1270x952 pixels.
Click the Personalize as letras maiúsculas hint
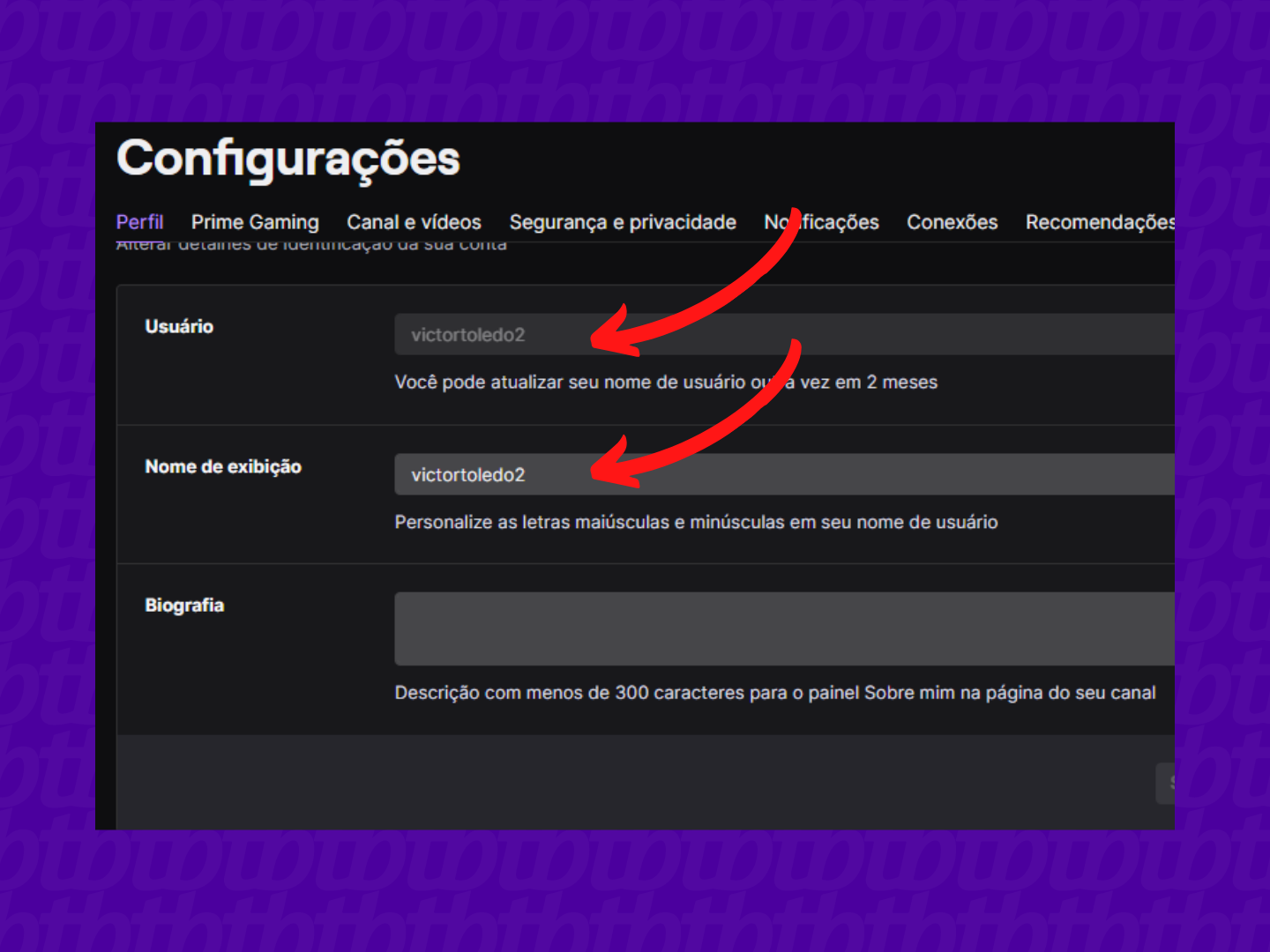[696, 522]
